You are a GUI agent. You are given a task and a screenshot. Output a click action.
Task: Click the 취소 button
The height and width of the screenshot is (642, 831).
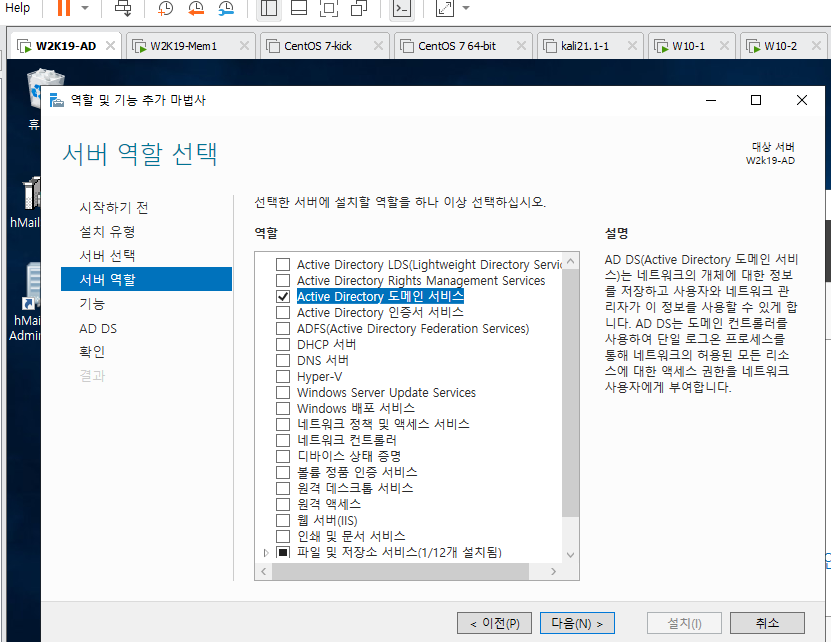767,623
